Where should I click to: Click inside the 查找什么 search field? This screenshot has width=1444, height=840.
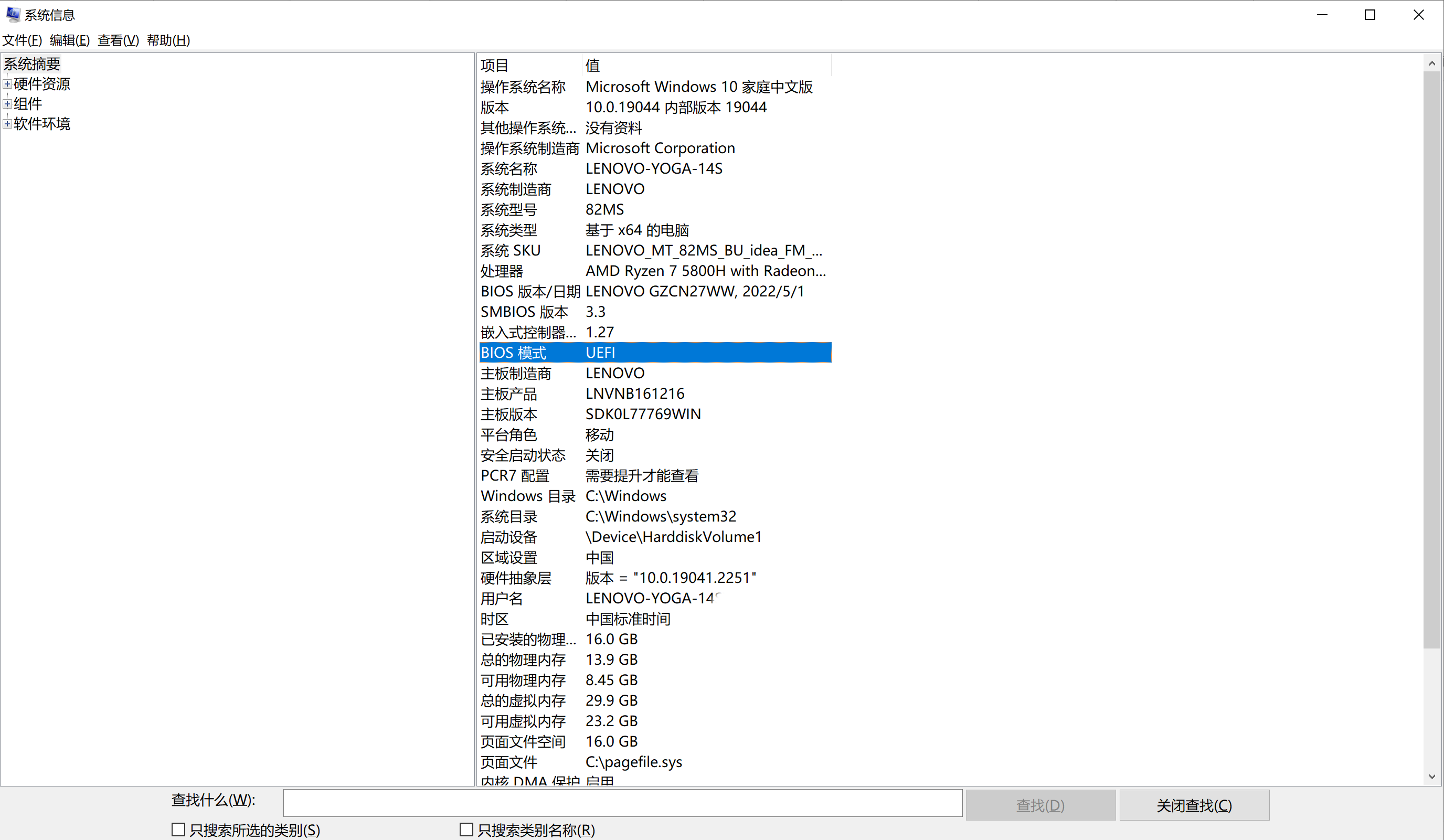tap(623, 803)
